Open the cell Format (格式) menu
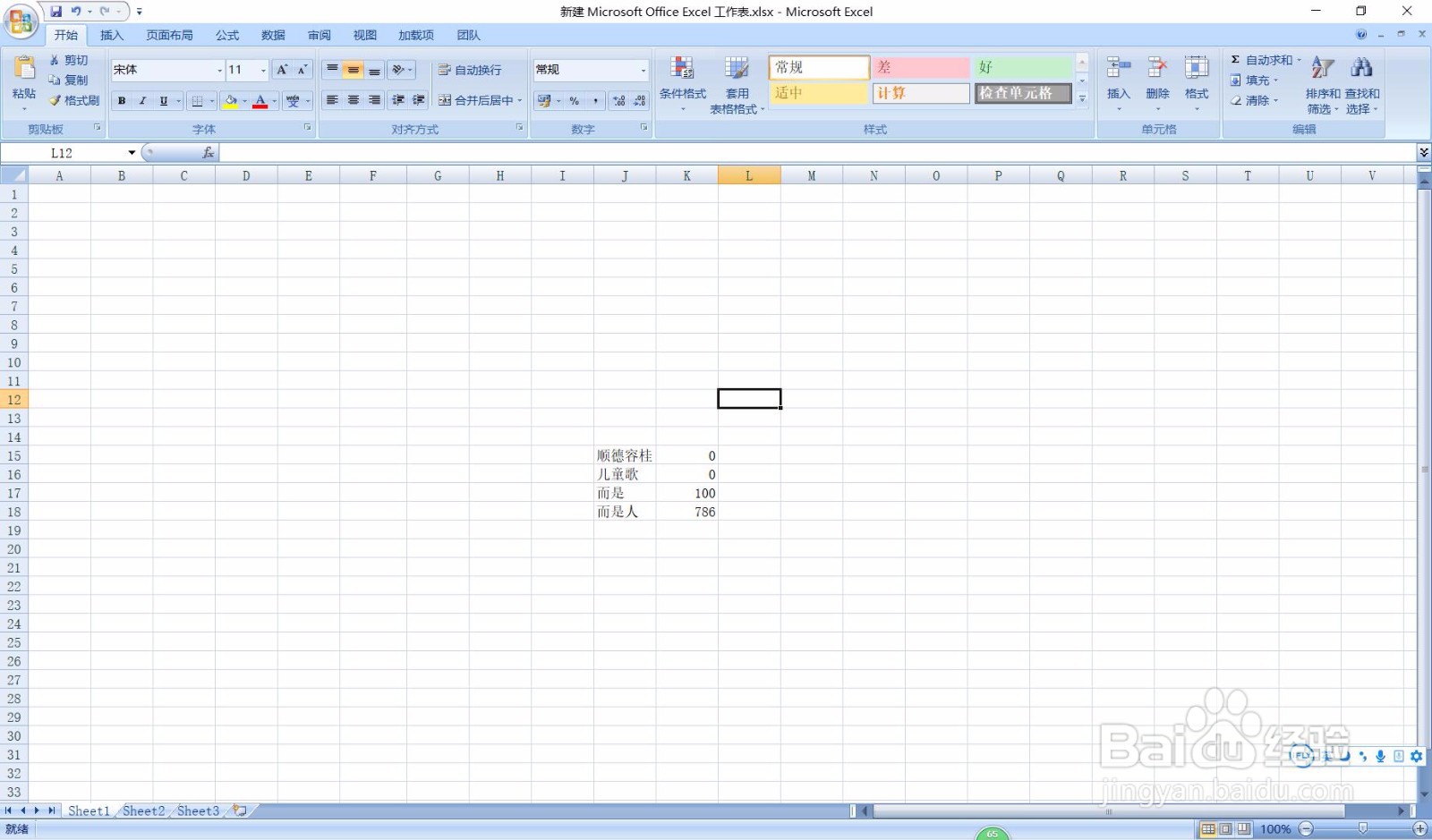This screenshot has height=840, width=1432. [x=1197, y=83]
